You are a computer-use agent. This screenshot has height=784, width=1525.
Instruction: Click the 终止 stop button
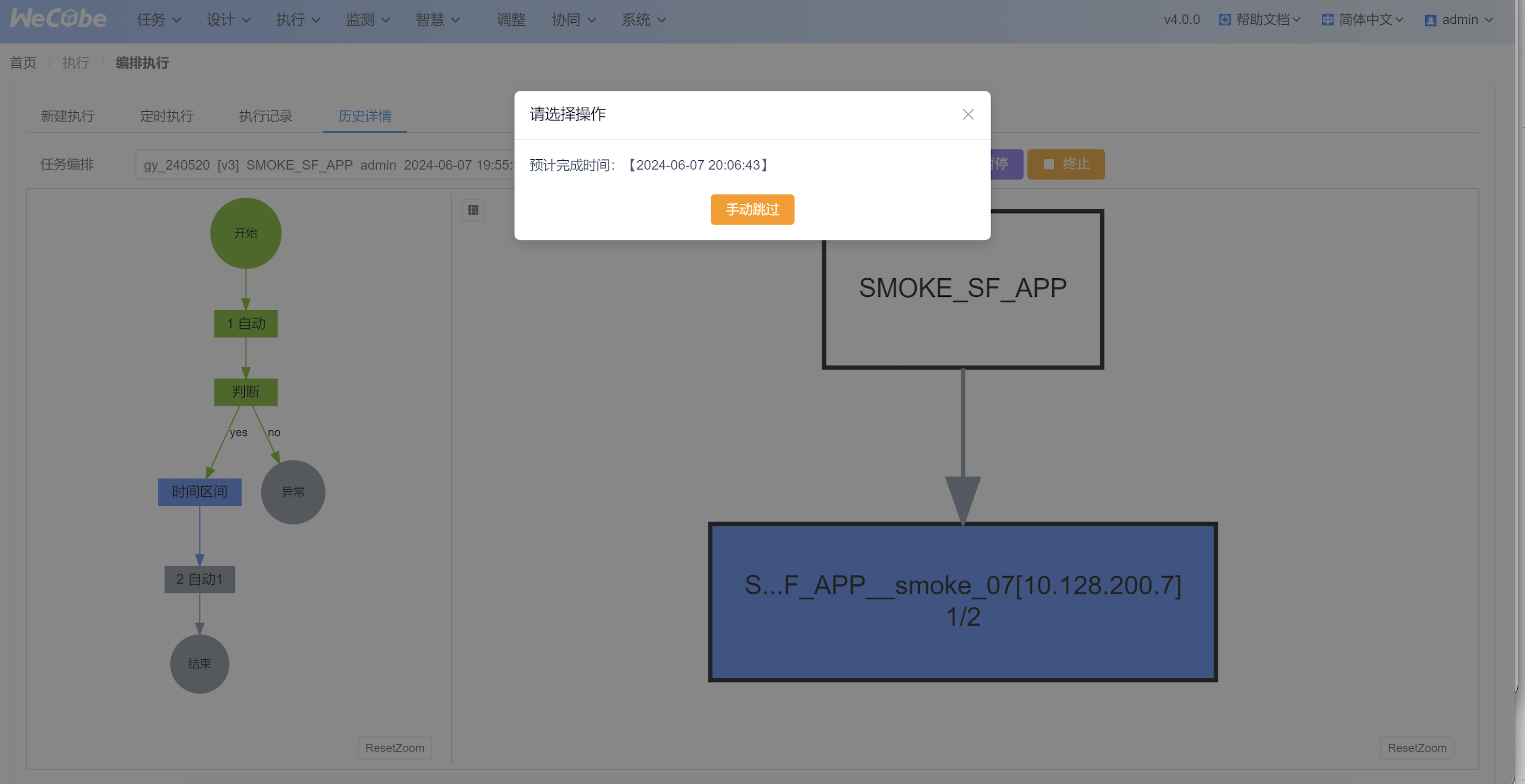tap(1066, 164)
